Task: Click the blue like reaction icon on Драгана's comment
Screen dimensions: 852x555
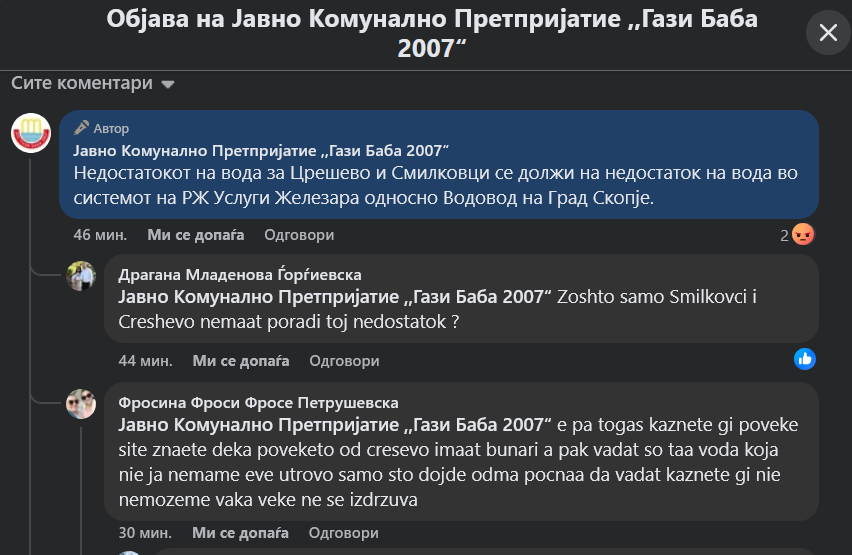Action: [805, 359]
